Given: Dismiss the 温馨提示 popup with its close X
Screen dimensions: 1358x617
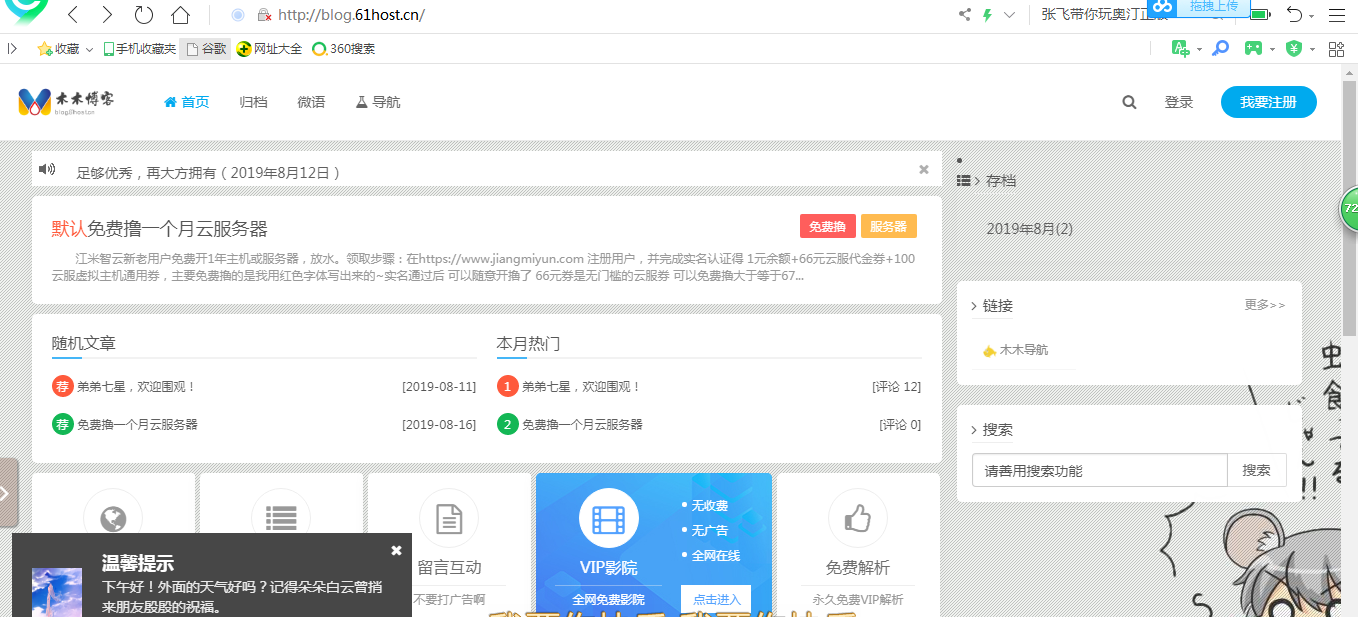Looking at the screenshot, I should click(x=396, y=549).
